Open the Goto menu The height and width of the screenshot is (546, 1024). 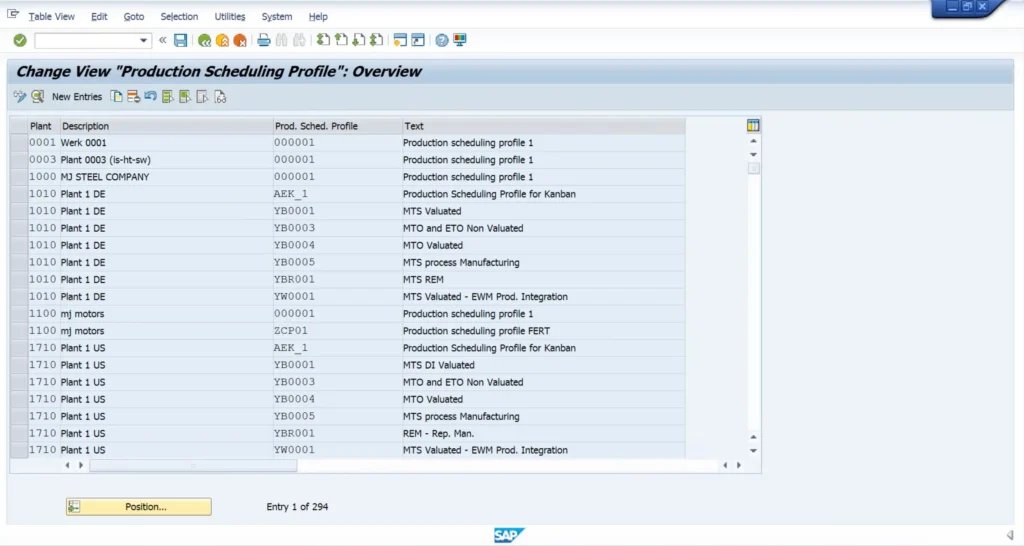[x=134, y=16]
